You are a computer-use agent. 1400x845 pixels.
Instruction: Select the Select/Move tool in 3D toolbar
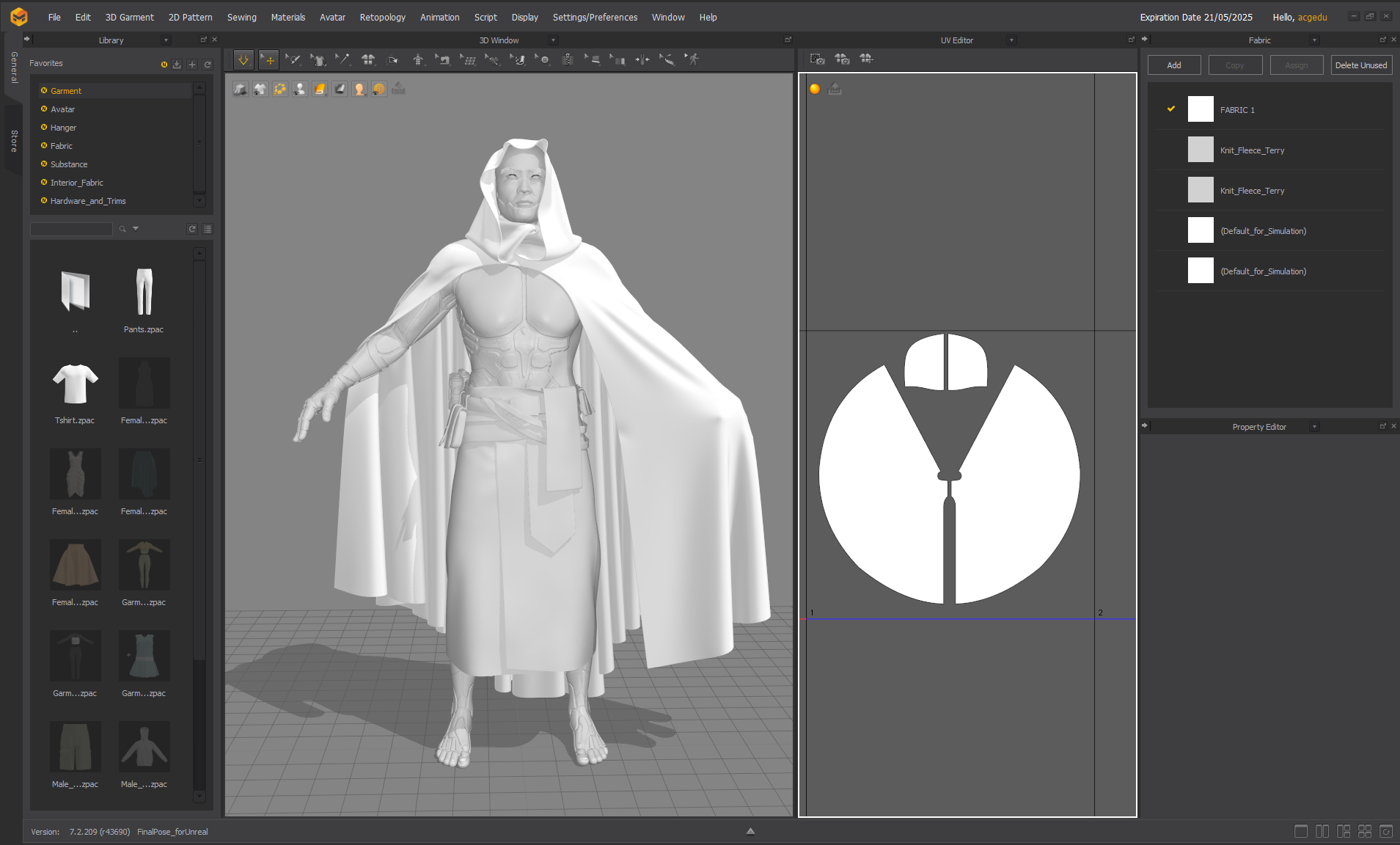pos(269,60)
